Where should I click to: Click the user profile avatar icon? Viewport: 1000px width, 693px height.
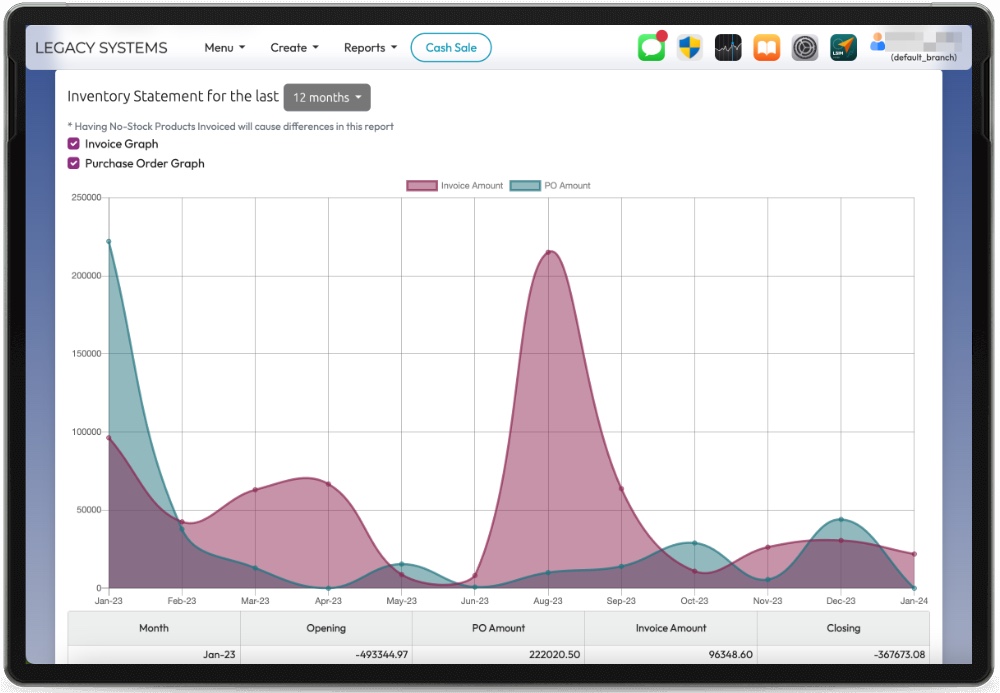click(x=878, y=42)
